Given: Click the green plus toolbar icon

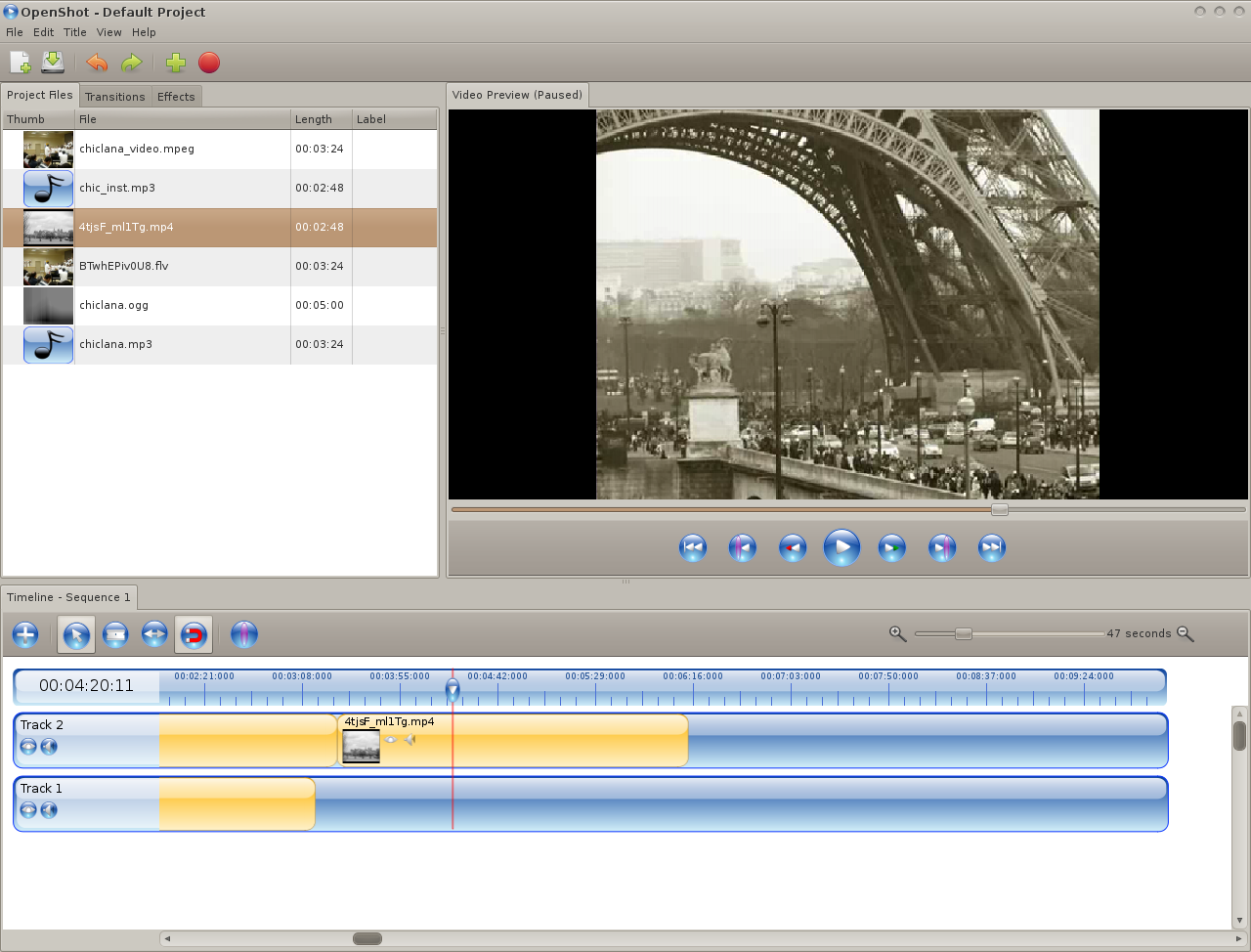Looking at the screenshot, I should tap(176, 63).
